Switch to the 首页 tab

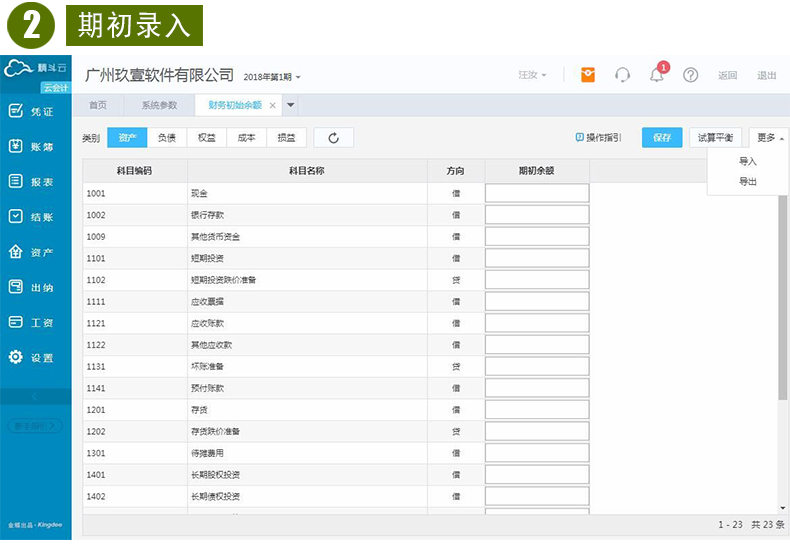[98, 105]
